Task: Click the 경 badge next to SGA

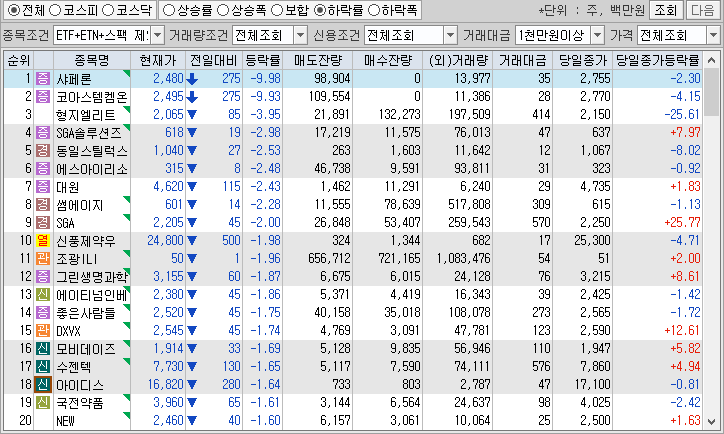Action: [x=43, y=223]
